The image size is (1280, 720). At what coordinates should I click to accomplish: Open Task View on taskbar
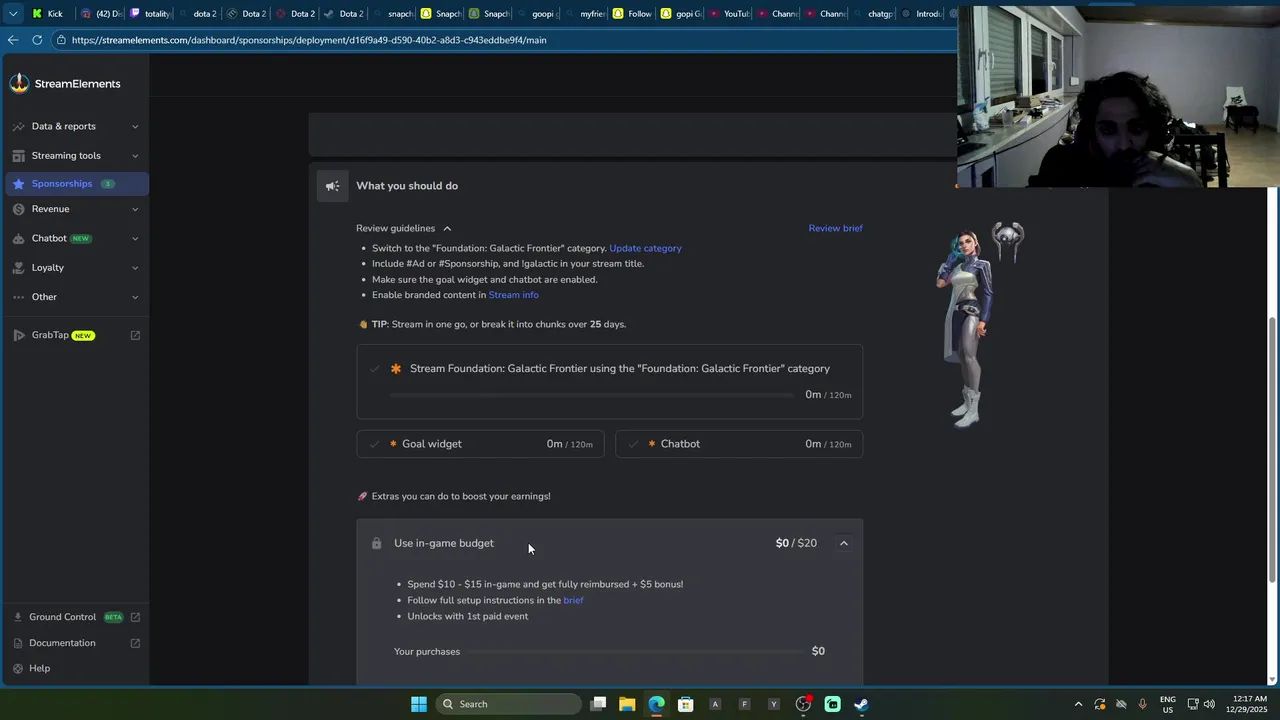coord(598,704)
